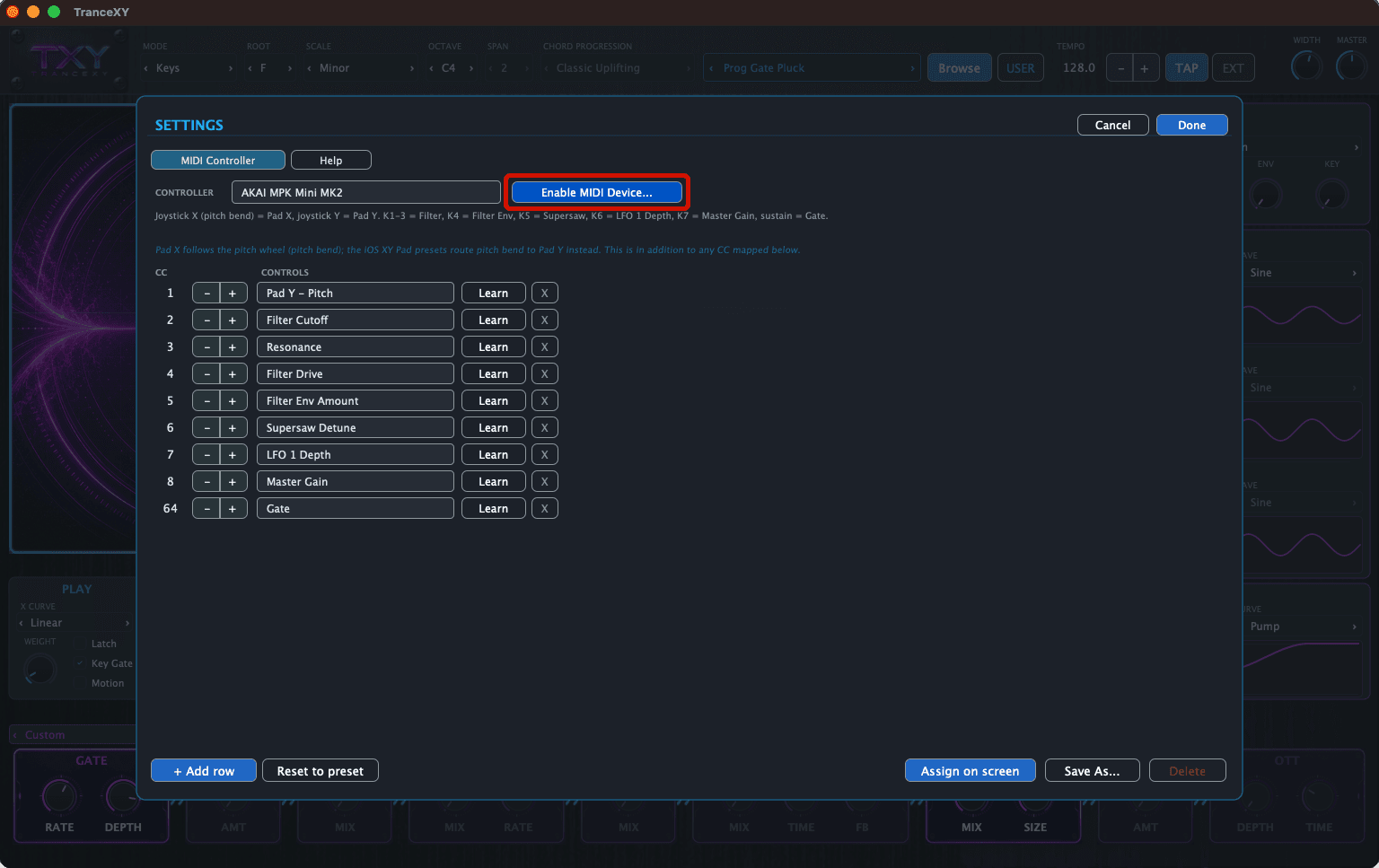
Task: Decrease CC number for Filter Cutoff row
Action: pyautogui.click(x=206, y=320)
